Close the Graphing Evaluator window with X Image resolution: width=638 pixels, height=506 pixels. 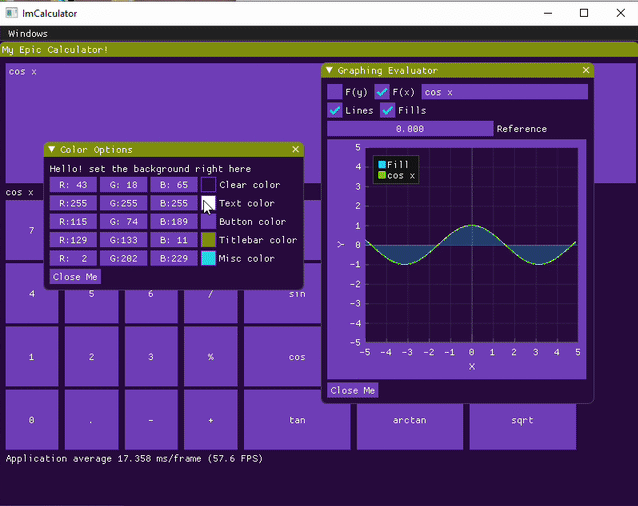click(586, 70)
